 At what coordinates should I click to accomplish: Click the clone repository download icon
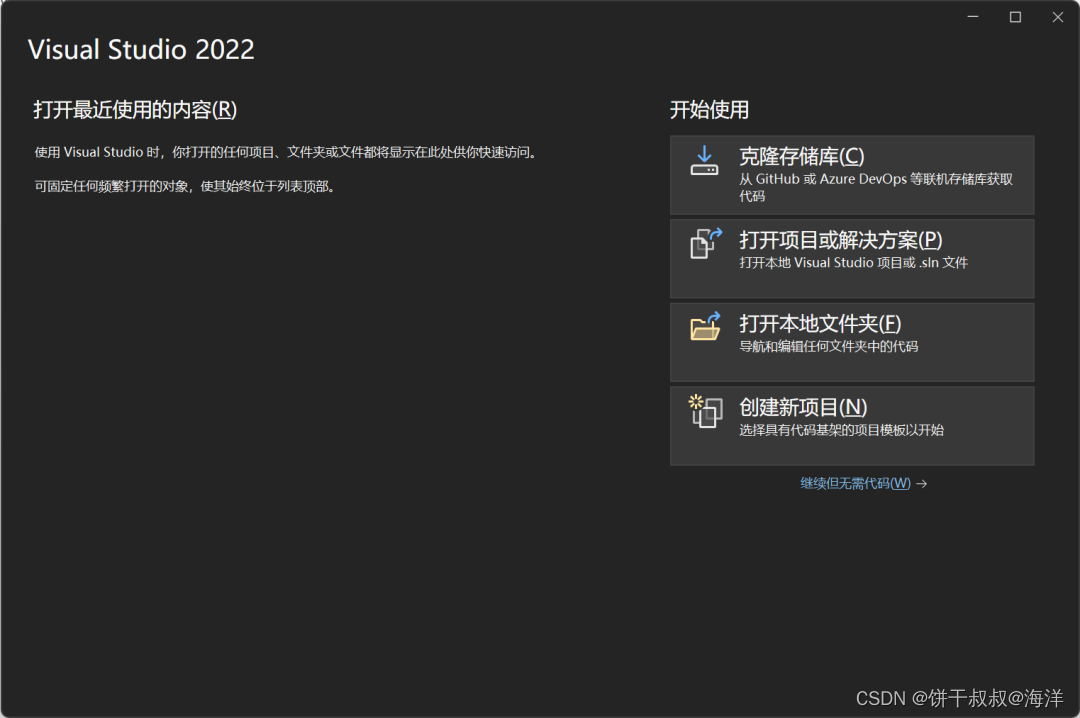point(705,161)
